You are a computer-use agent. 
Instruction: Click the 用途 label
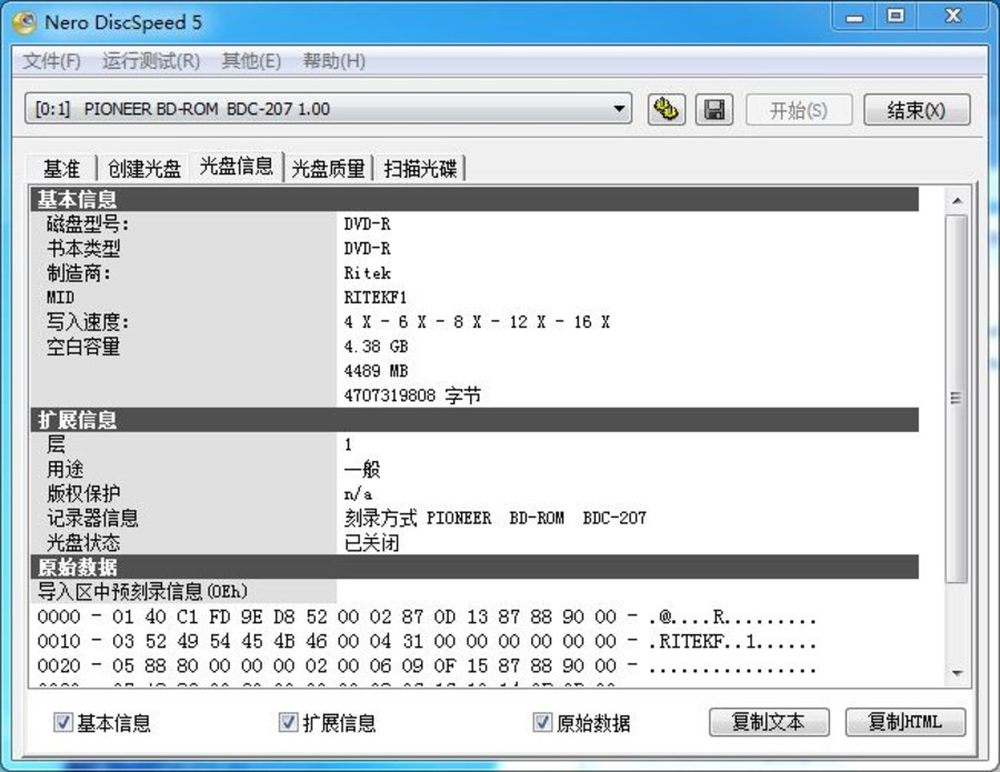(x=64, y=470)
